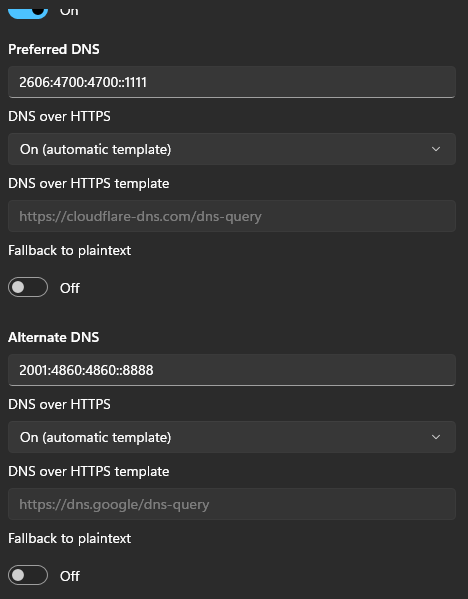This screenshot has height=599, width=468.
Task: Click the Fallback to plaintext label under cloudflare template
Action: click(x=70, y=251)
